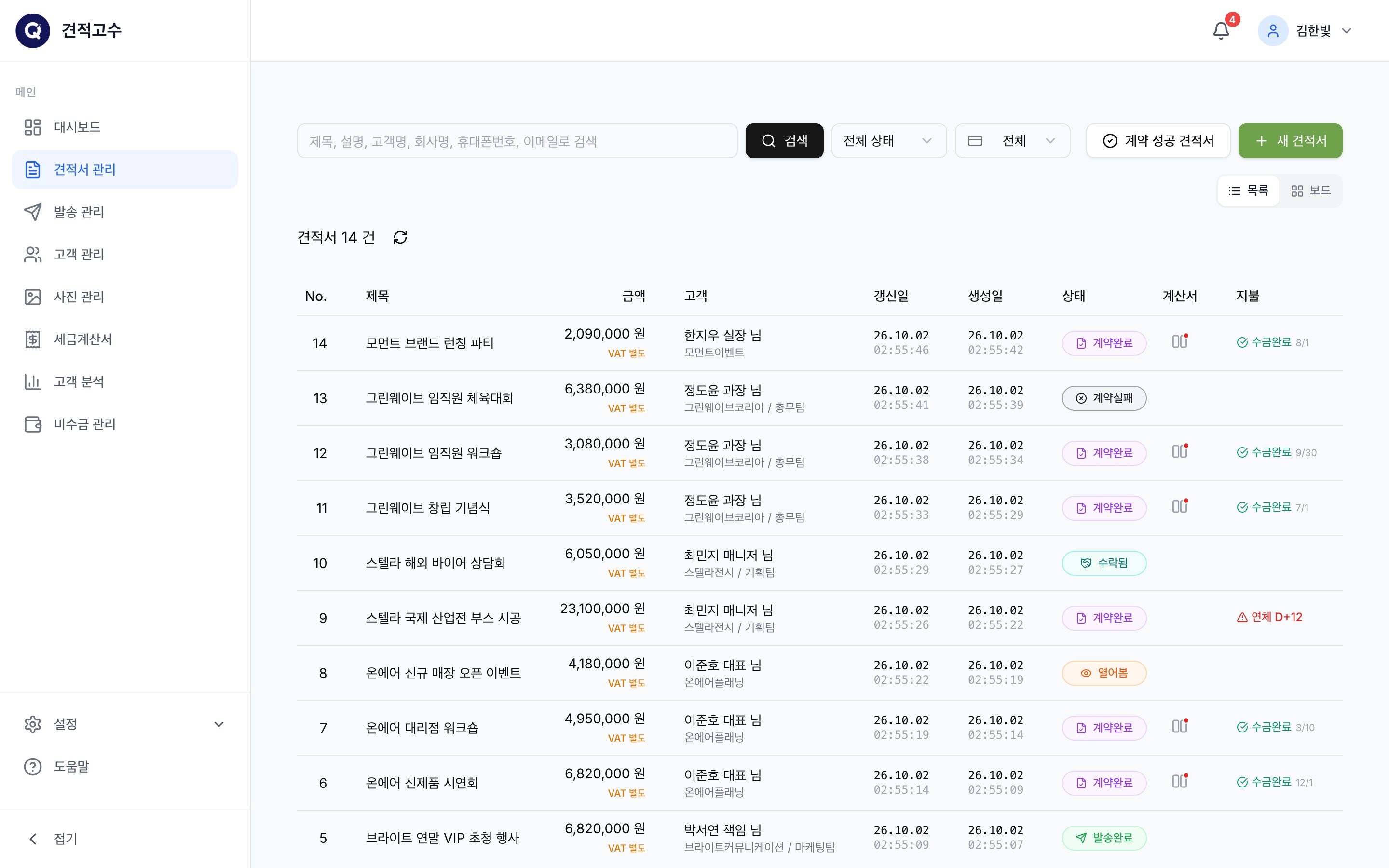Image resolution: width=1389 pixels, height=868 pixels.
Task: Click 수락됨 badge for 스텔라 해외 바이어 상담회
Action: (x=1104, y=563)
